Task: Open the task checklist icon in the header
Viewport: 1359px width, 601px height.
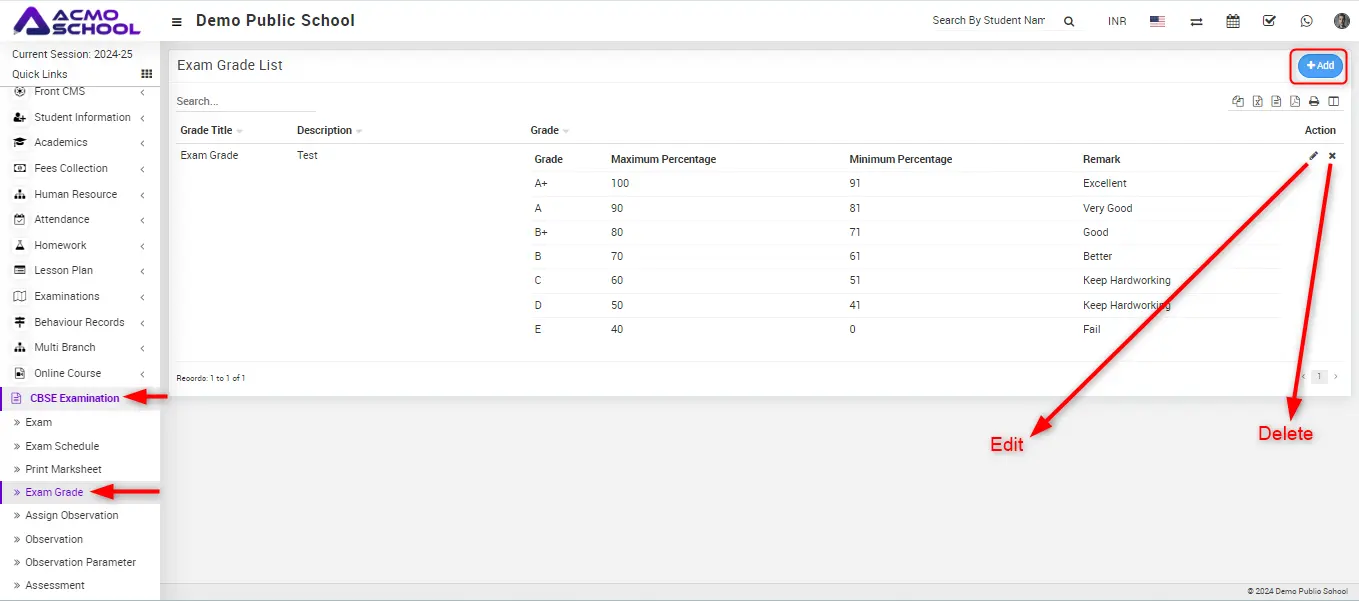Action: click(1269, 21)
